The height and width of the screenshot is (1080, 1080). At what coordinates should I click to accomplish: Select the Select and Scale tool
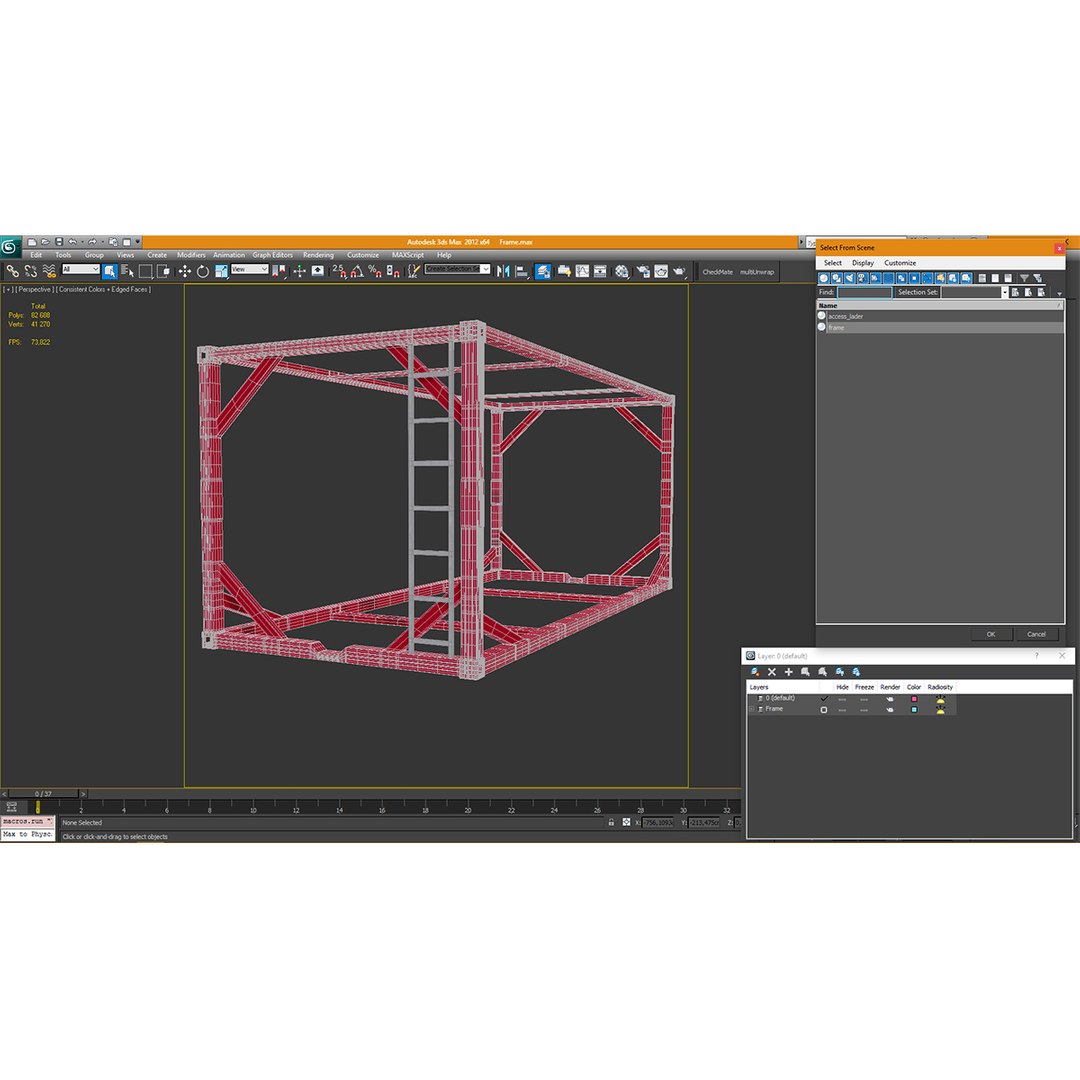(x=220, y=271)
